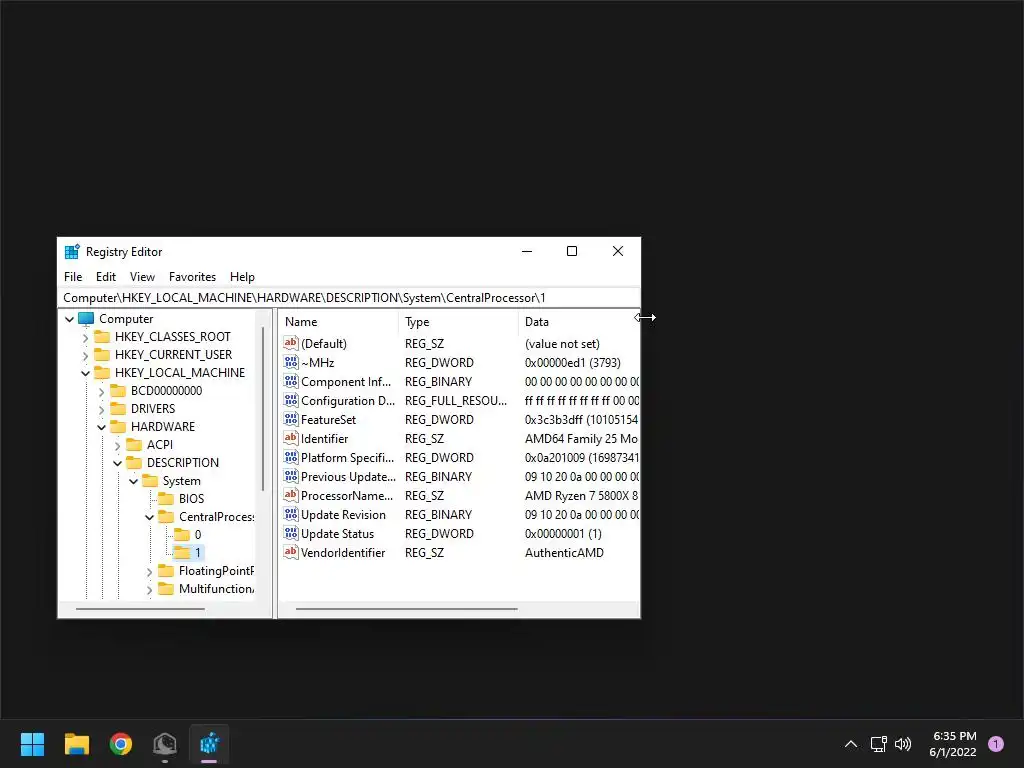Click the HKEY_LOCAL_MACHINE folder icon
Viewport: 1024px width, 768px height.
(x=102, y=373)
